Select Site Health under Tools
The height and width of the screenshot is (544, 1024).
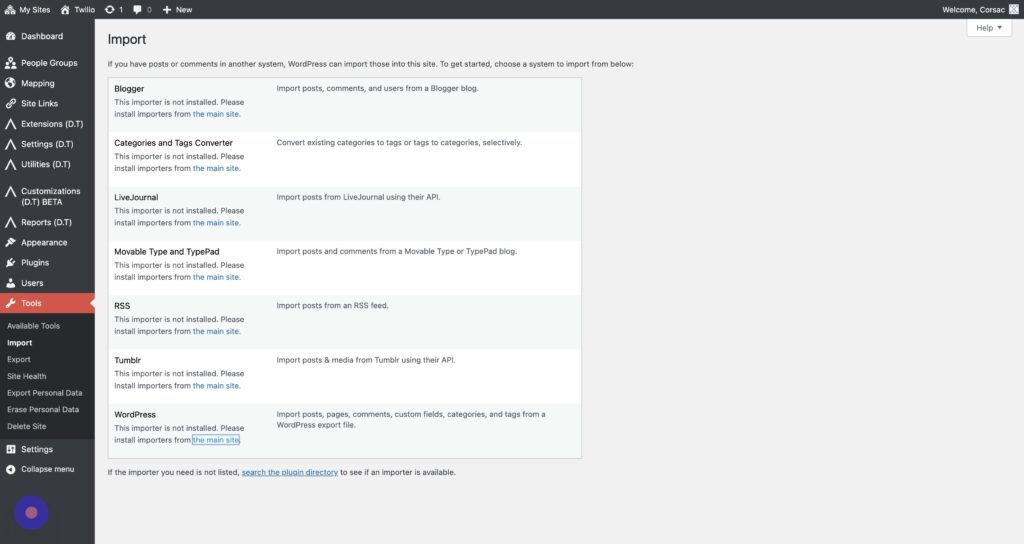[x=27, y=376]
